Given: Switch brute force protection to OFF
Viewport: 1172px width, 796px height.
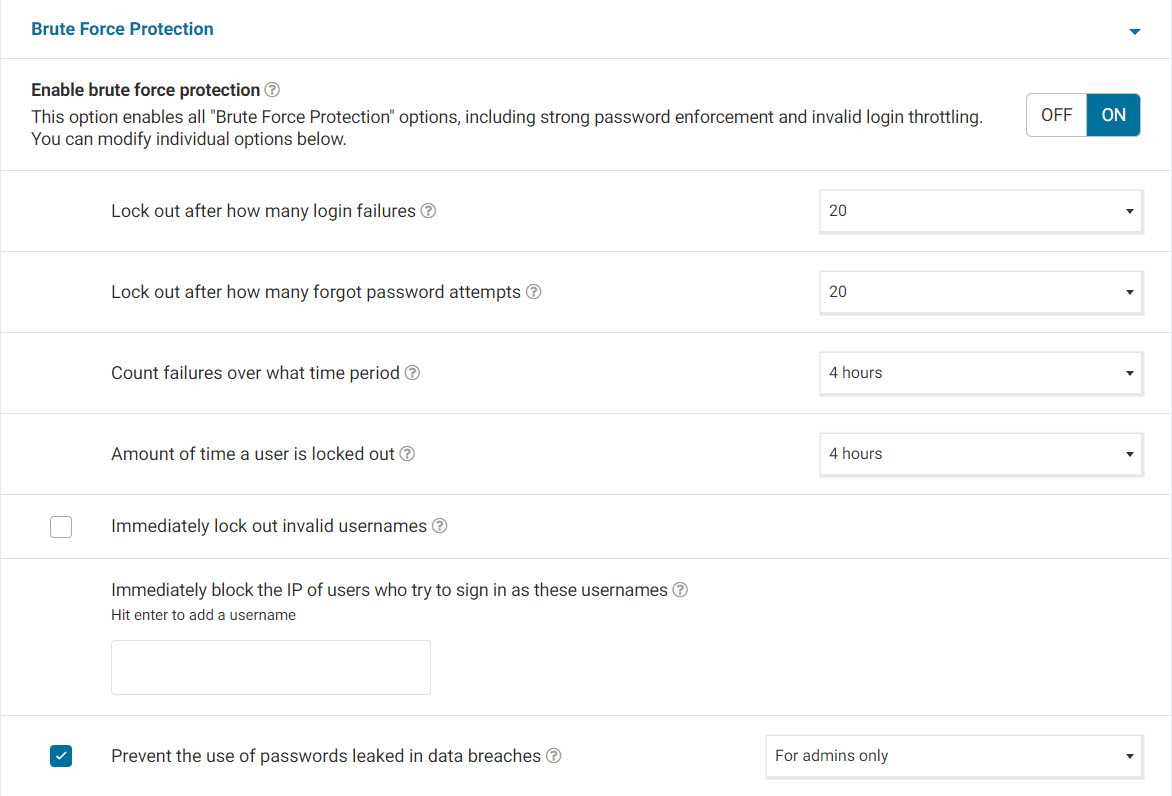Looking at the screenshot, I should pos(1056,115).
